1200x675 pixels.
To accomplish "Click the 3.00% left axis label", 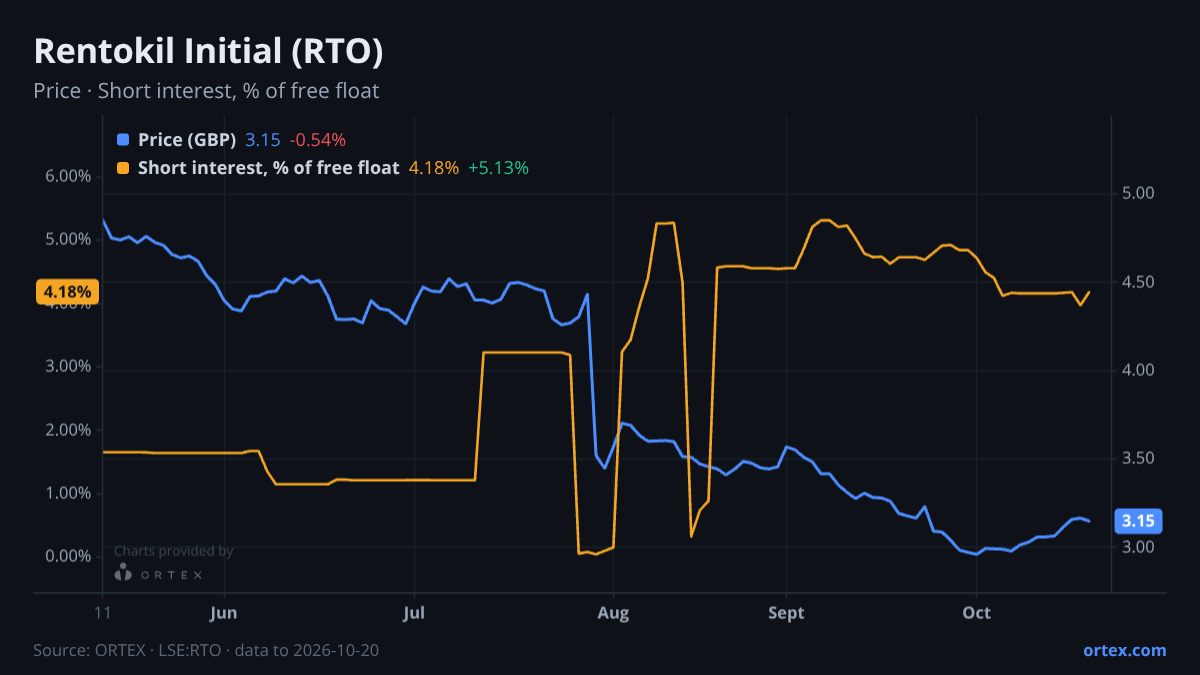I will pos(67,366).
